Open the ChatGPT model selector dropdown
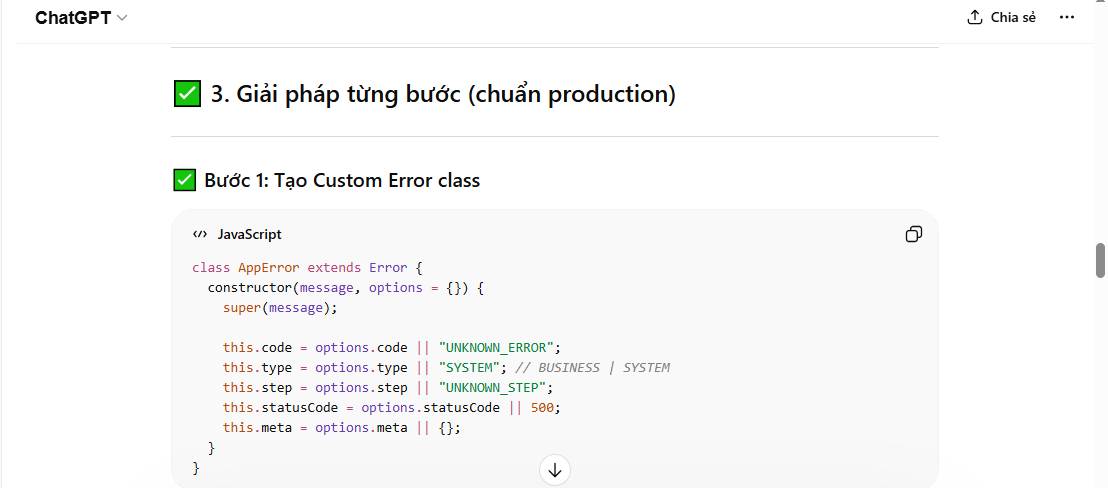This screenshot has width=1108, height=488. pyautogui.click(x=80, y=18)
